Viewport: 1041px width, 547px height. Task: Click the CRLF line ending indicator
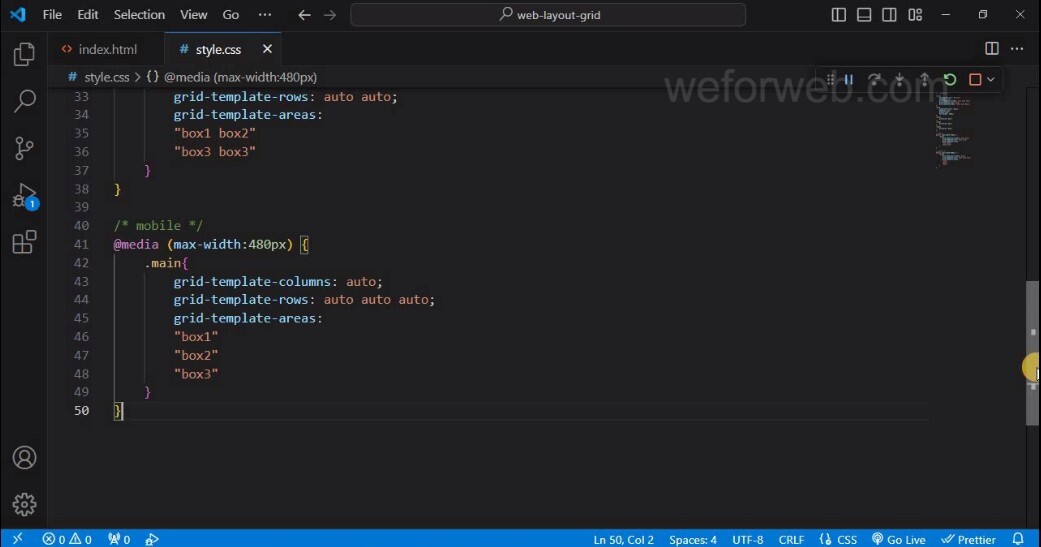pos(791,539)
